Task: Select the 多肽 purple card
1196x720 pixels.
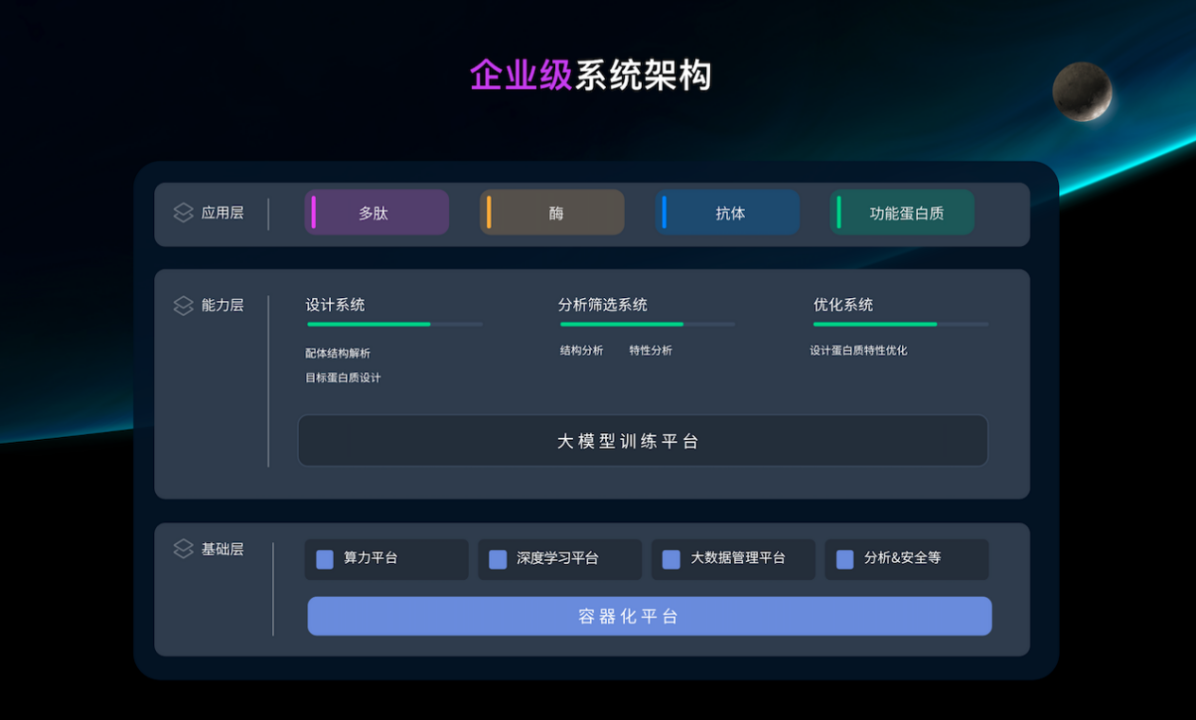Action: click(x=377, y=213)
